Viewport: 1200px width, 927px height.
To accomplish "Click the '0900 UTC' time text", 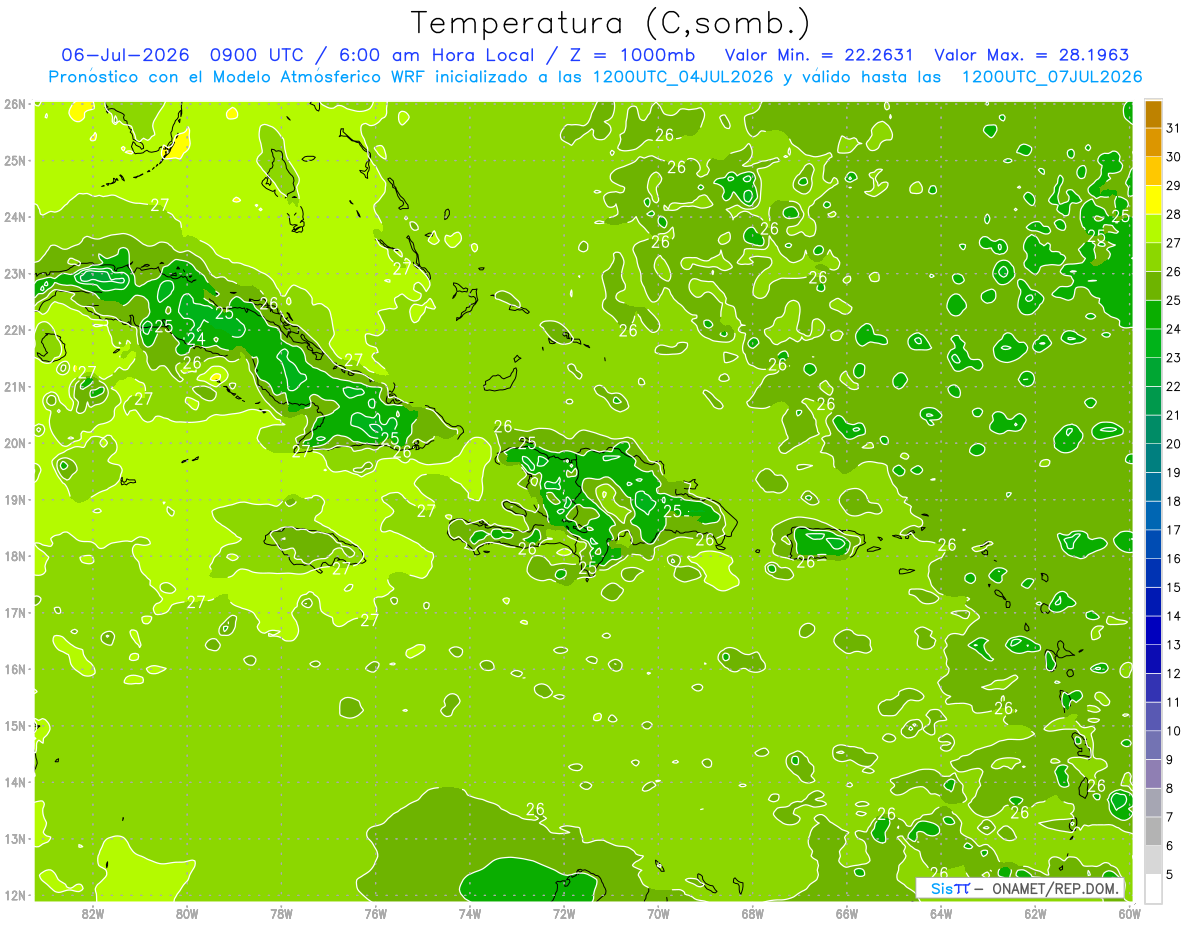I will (256, 55).
